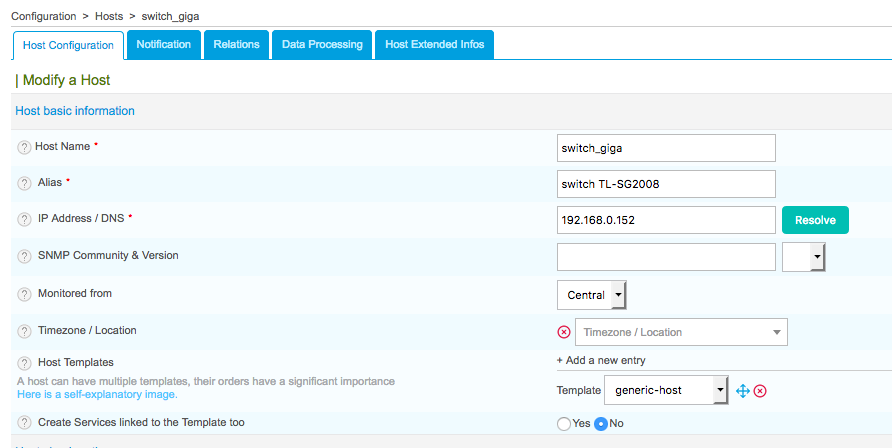This screenshot has height=448, width=892.
Task: Click the help icon beside Alias
Action: 24,183
